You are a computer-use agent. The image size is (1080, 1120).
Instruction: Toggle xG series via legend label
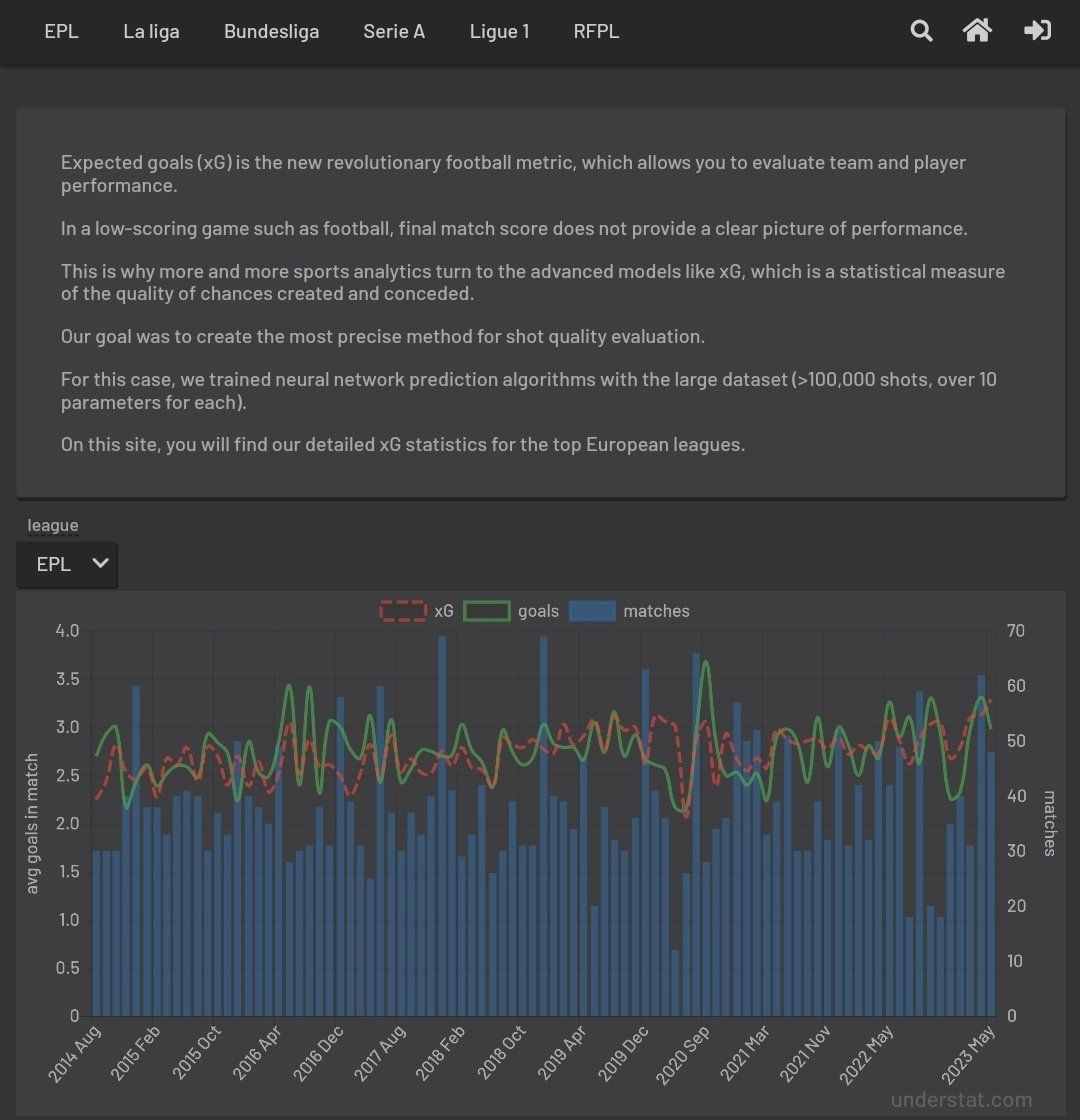click(443, 611)
